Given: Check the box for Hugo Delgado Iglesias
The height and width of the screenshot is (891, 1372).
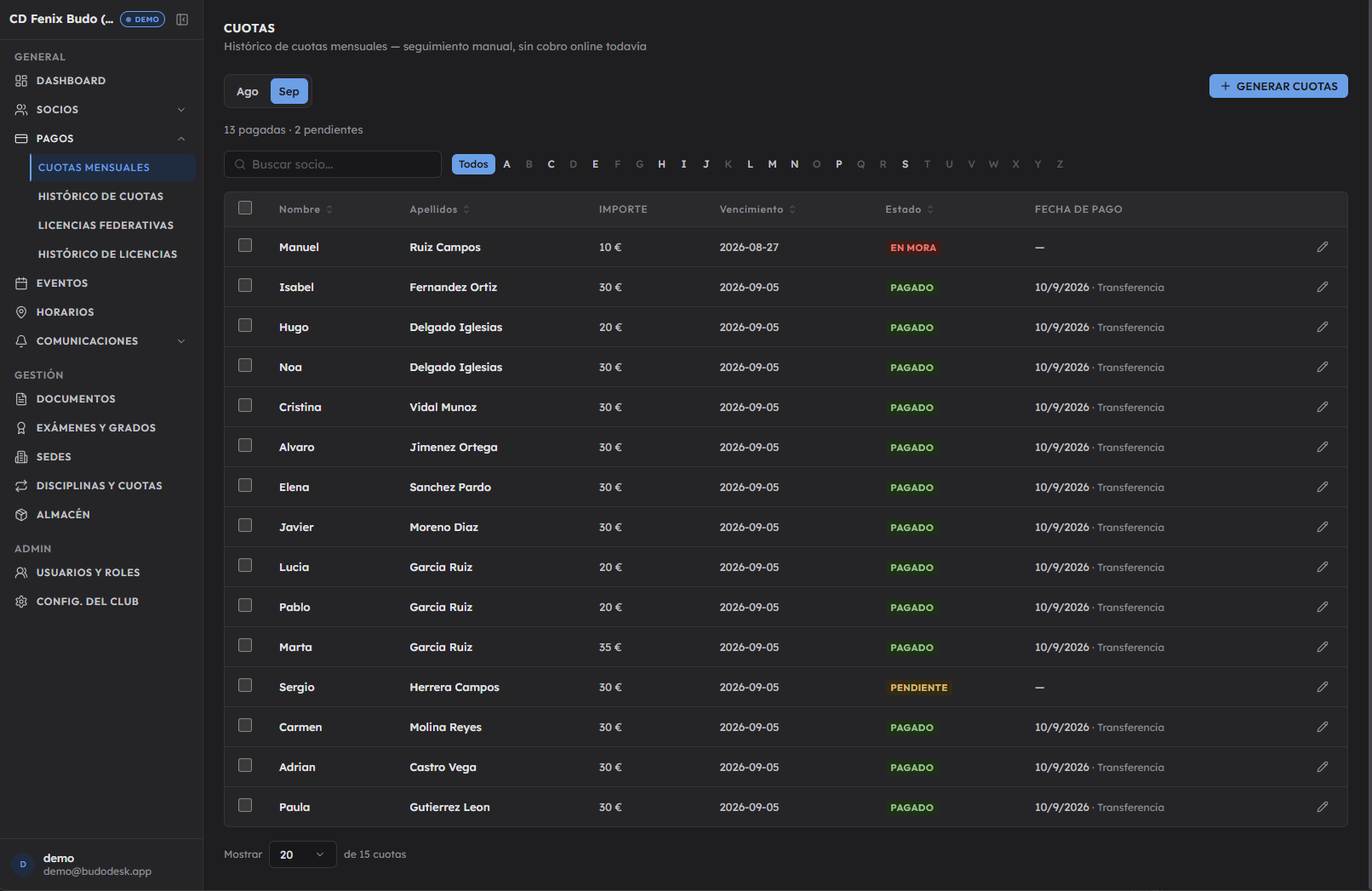Looking at the screenshot, I should (245, 325).
